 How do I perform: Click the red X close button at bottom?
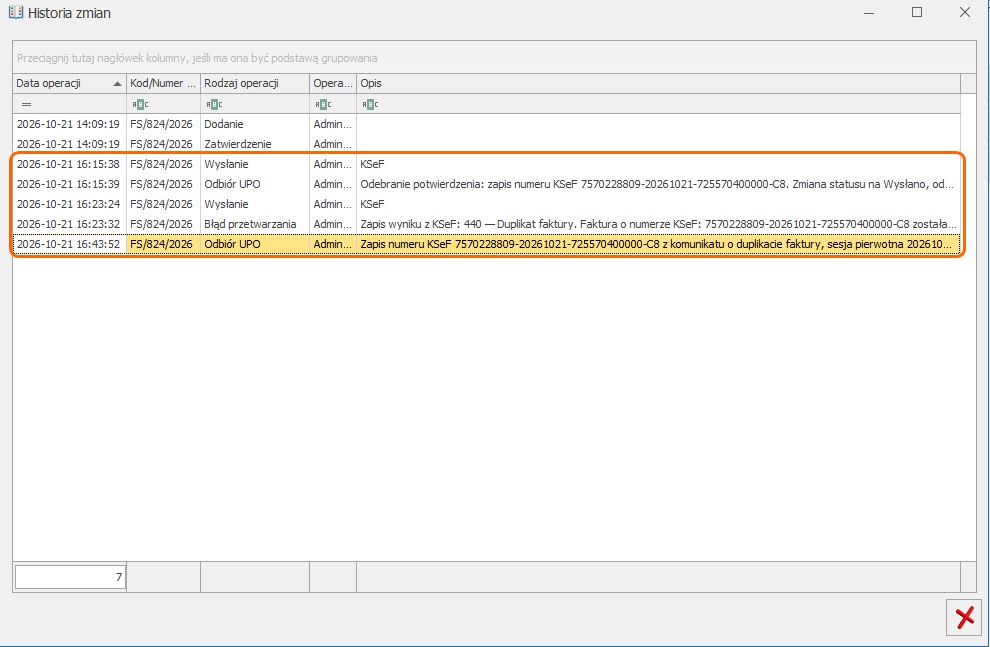tap(964, 617)
